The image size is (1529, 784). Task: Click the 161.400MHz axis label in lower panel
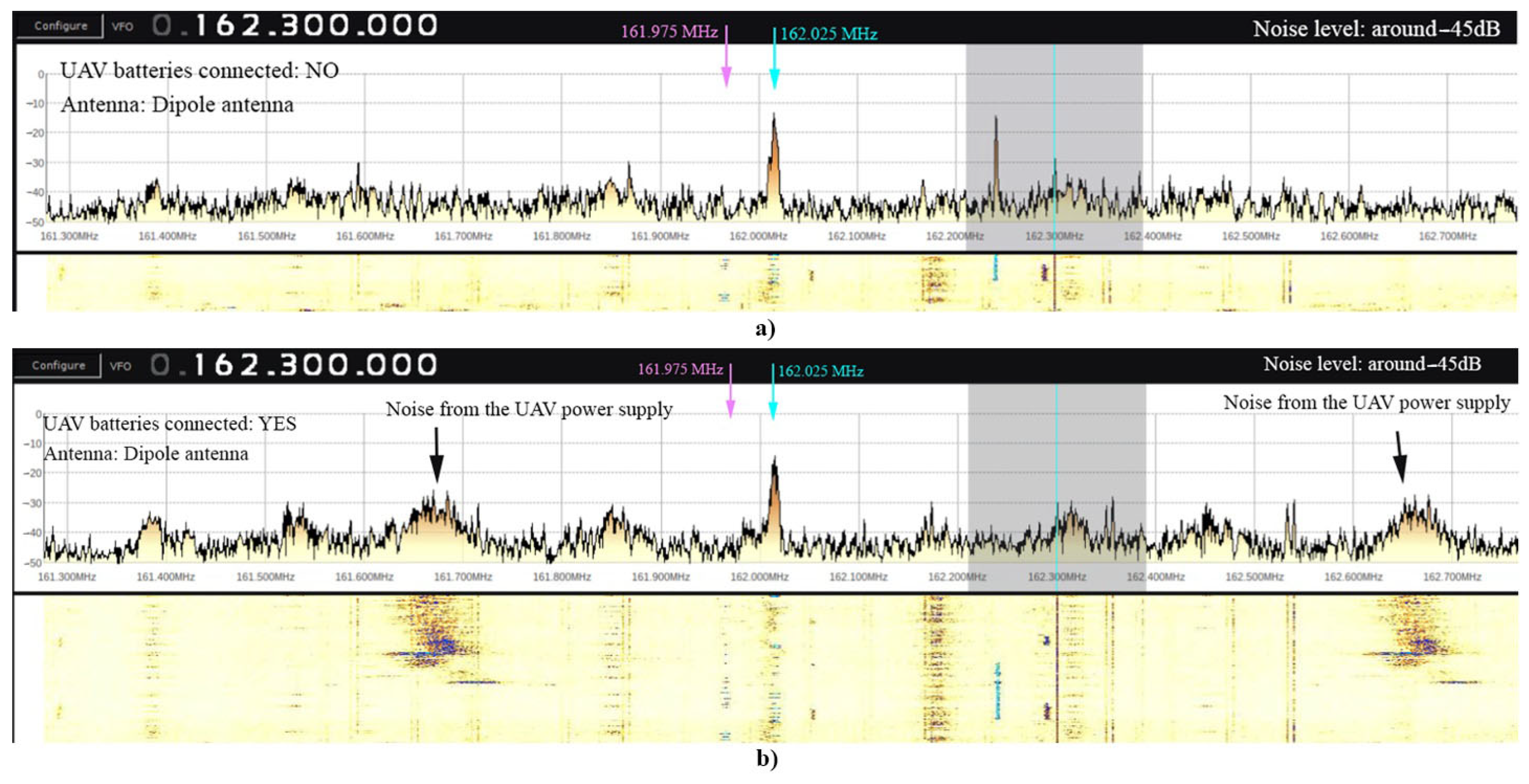pyautogui.click(x=166, y=576)
